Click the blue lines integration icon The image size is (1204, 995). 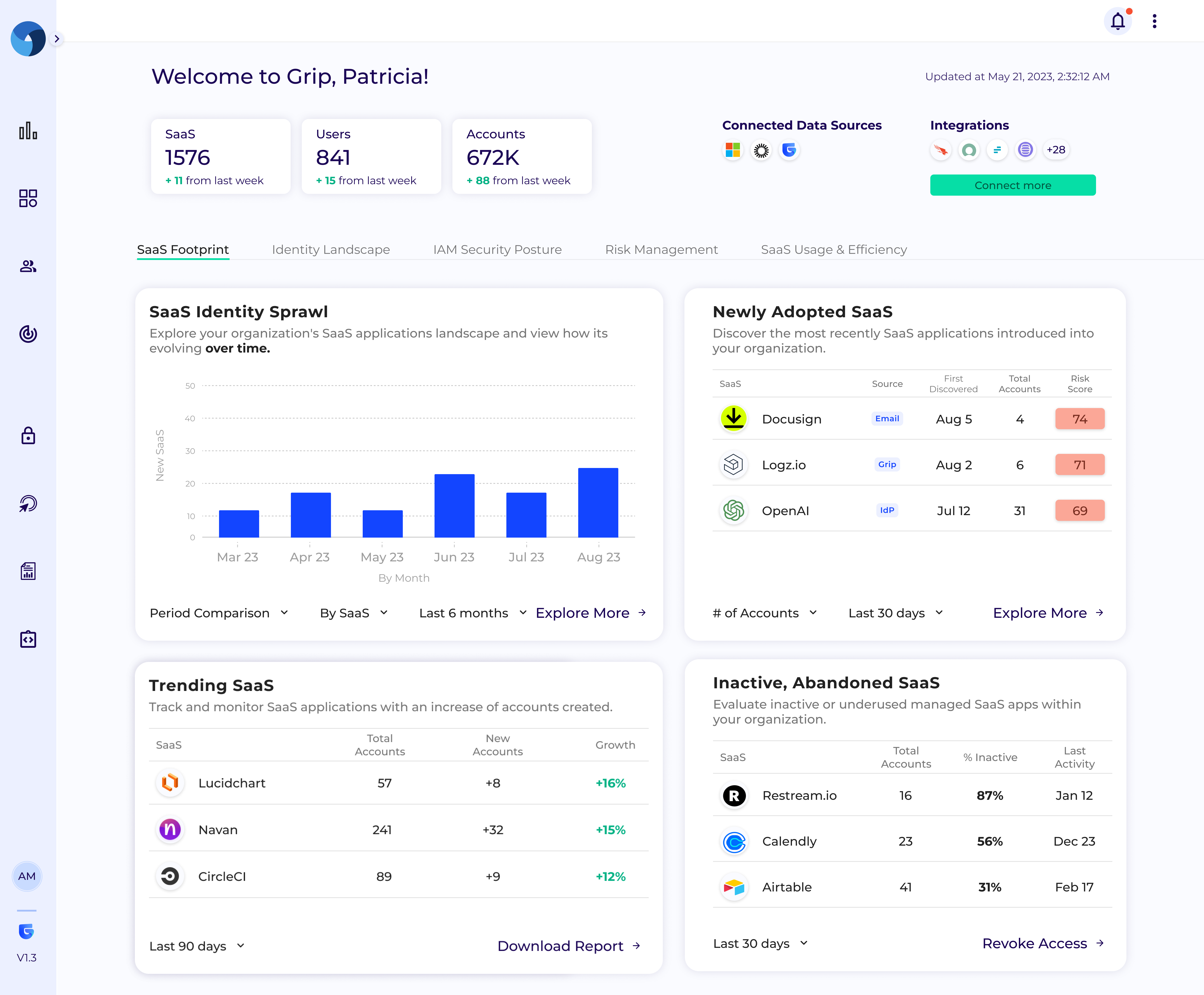[x=997, y=150]
